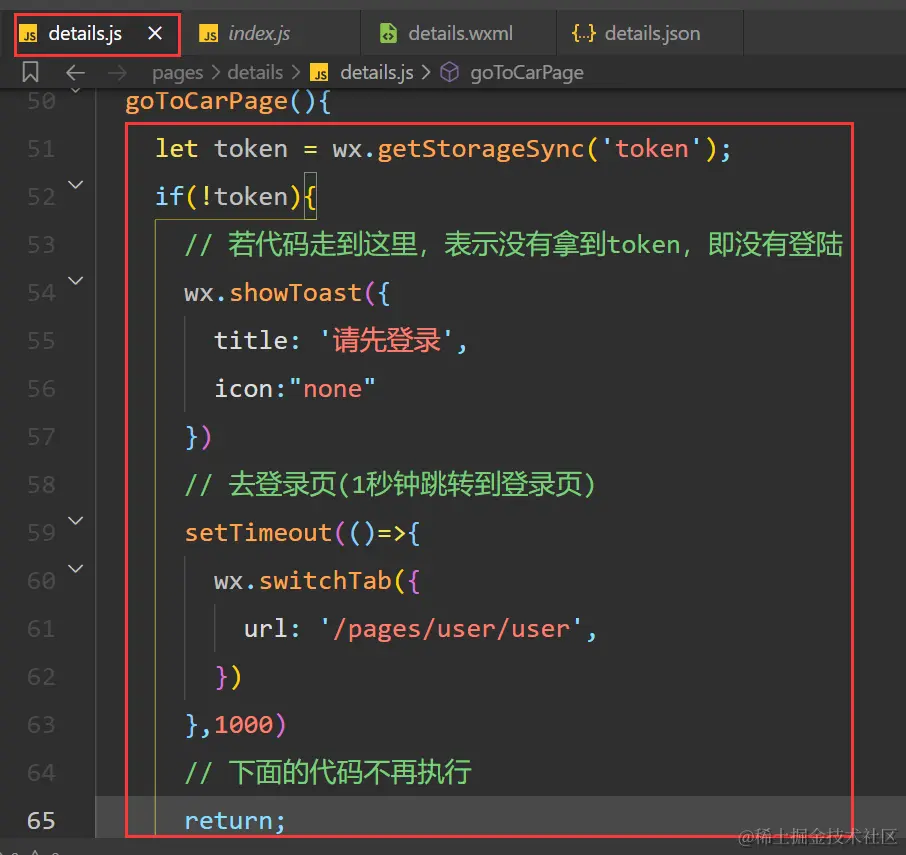Collapse the if block at line 52

tap(76, 185)
